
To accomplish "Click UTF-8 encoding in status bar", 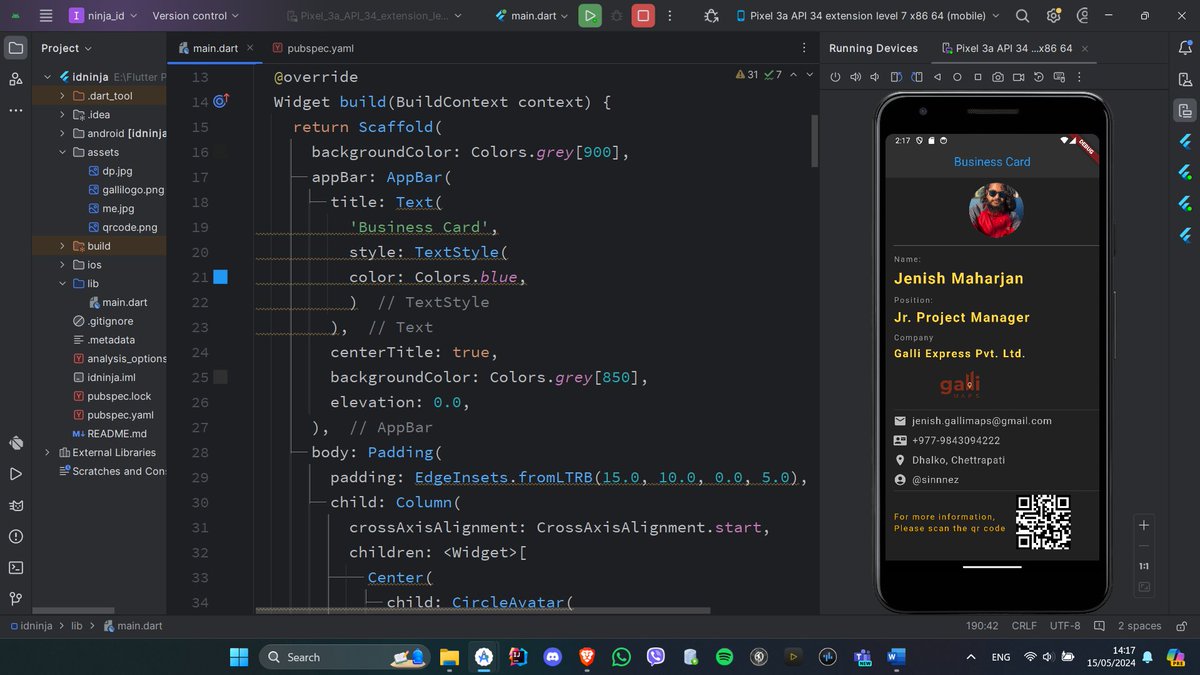I will tap(1065, 626).
